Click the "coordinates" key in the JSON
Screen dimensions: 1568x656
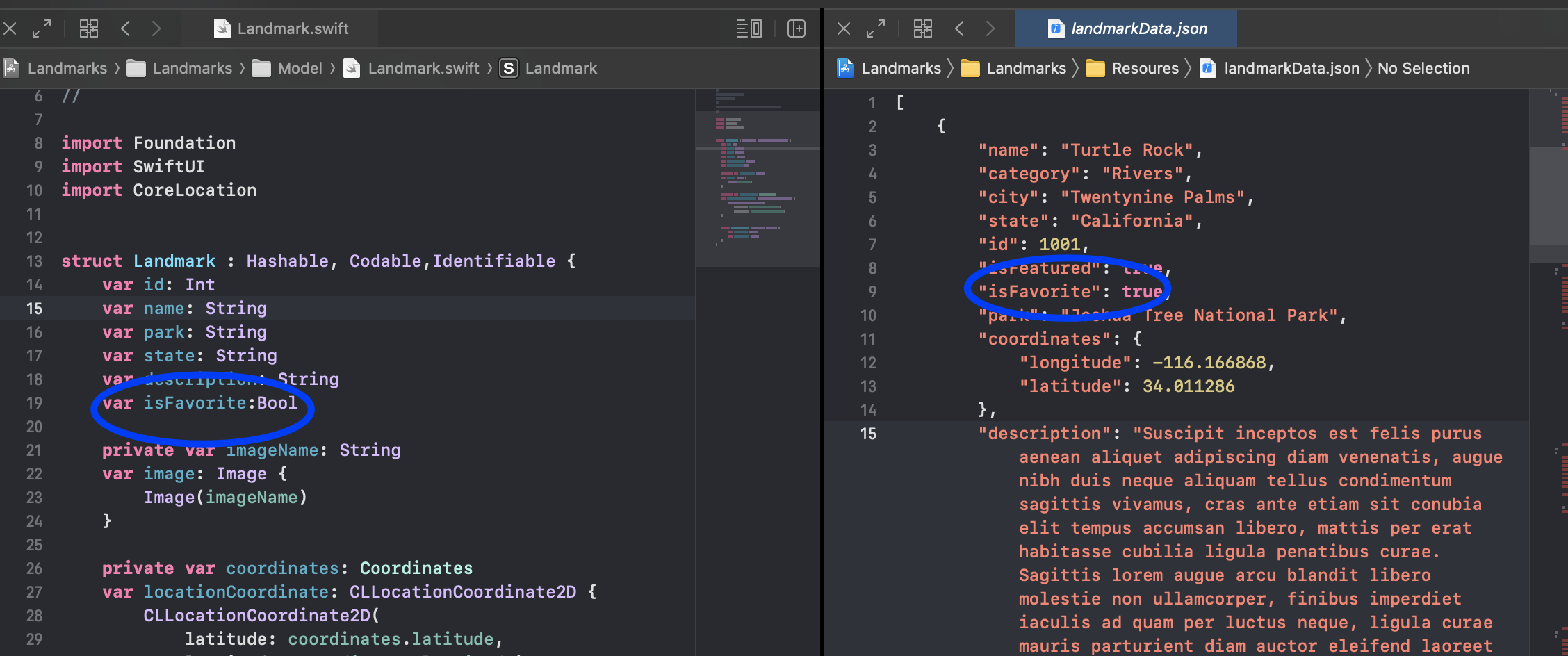coord(1045,339)
